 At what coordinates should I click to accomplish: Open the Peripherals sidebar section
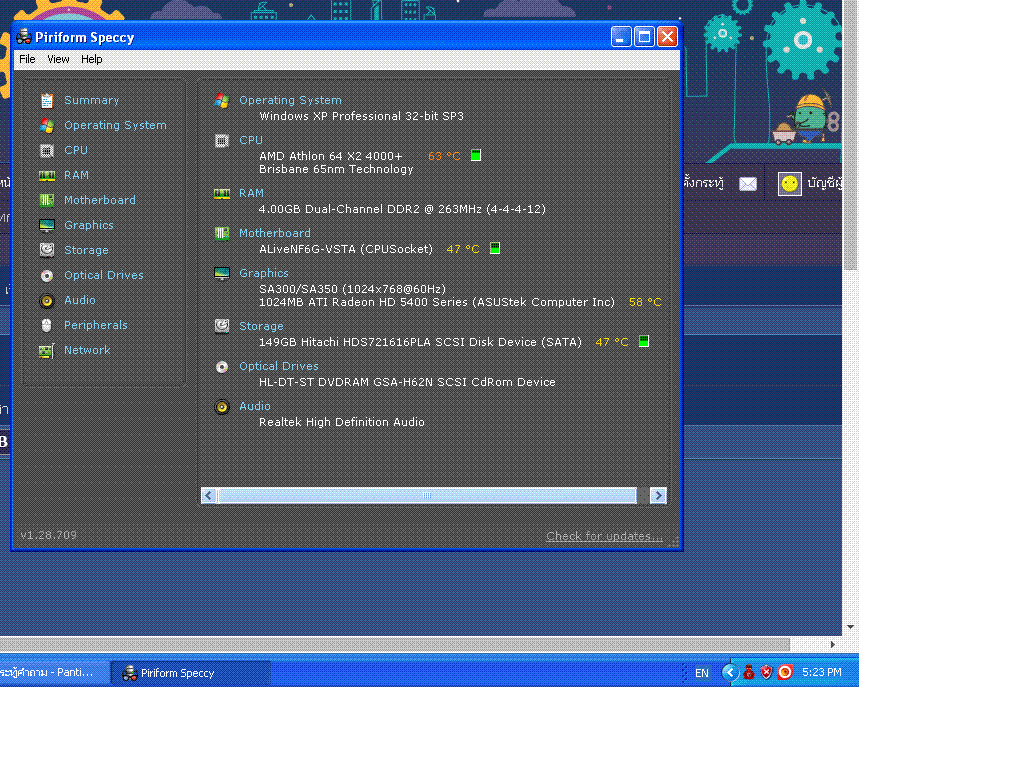point(95,325)
